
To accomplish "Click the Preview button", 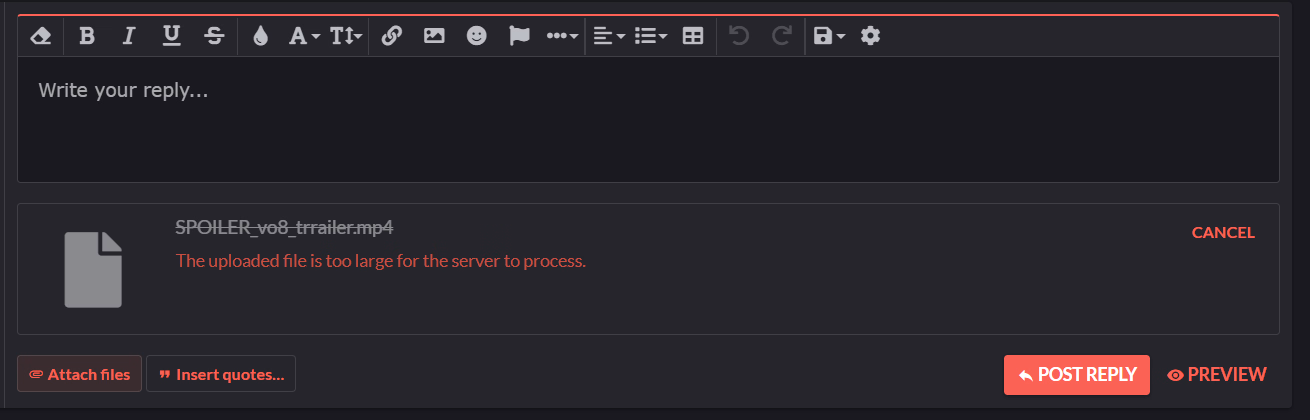I will click(x=1217, y=374).
